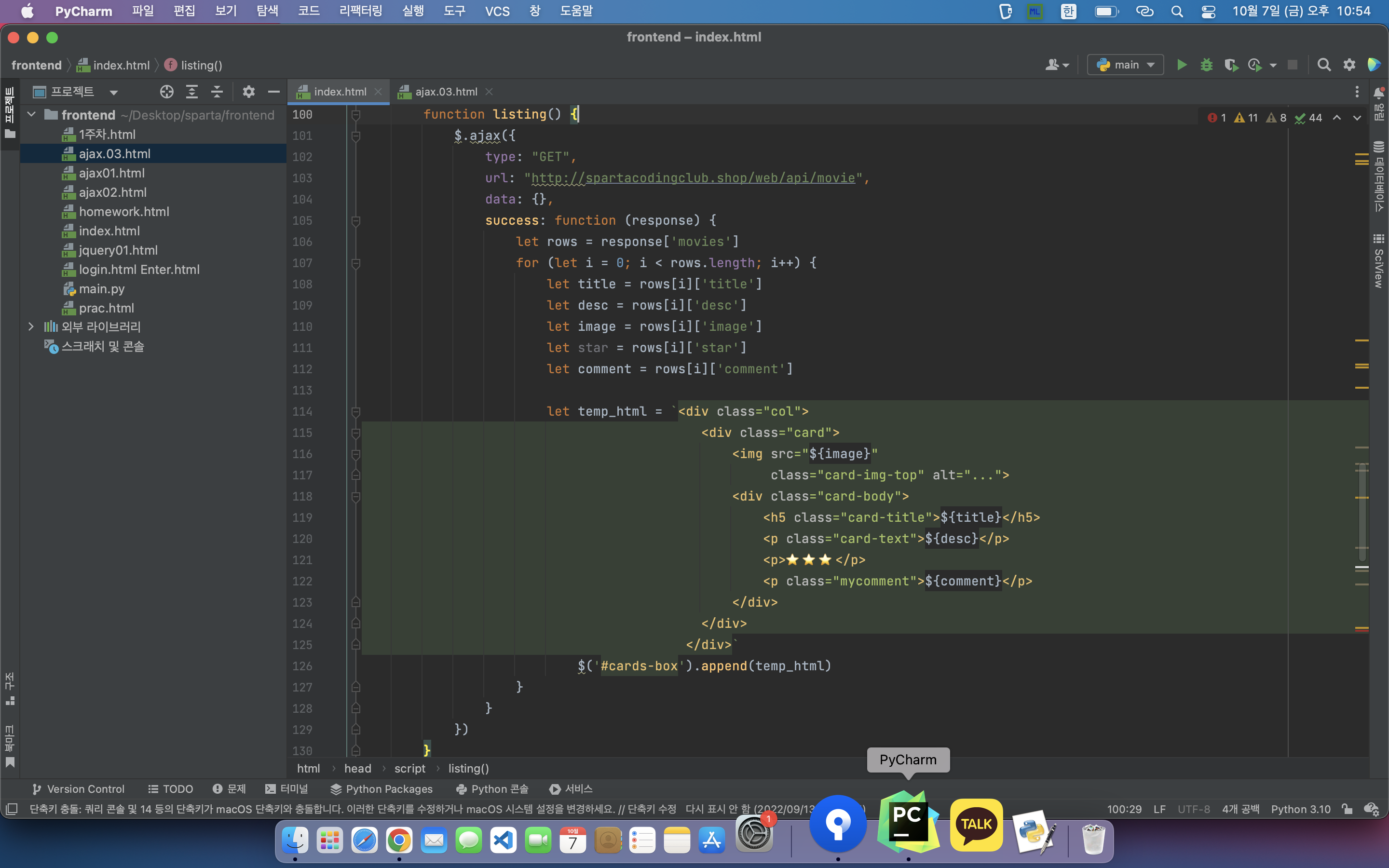Viewport: 1389px width, 868px height.
Task: Open Google Chrome from the Dock
Action: click(399, 841)
